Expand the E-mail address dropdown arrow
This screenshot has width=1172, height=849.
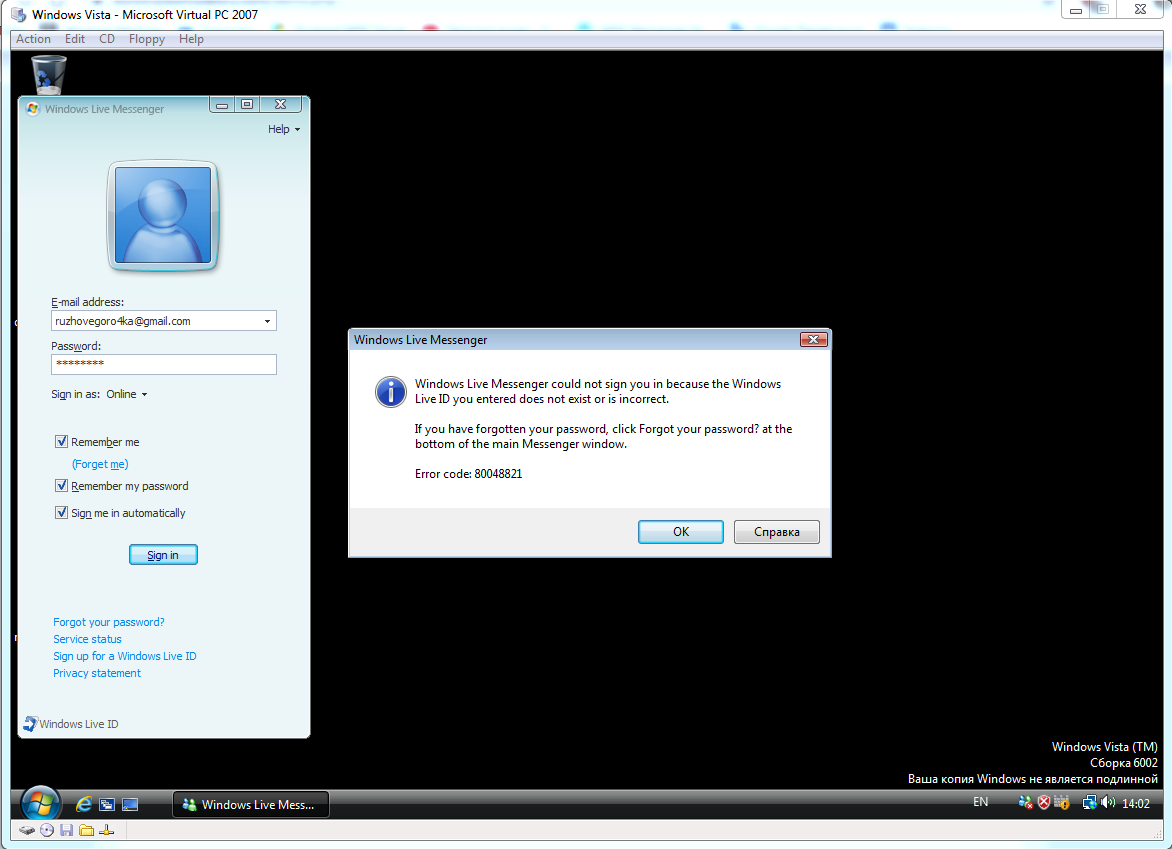pyautogui.click(x=267, y=322)
